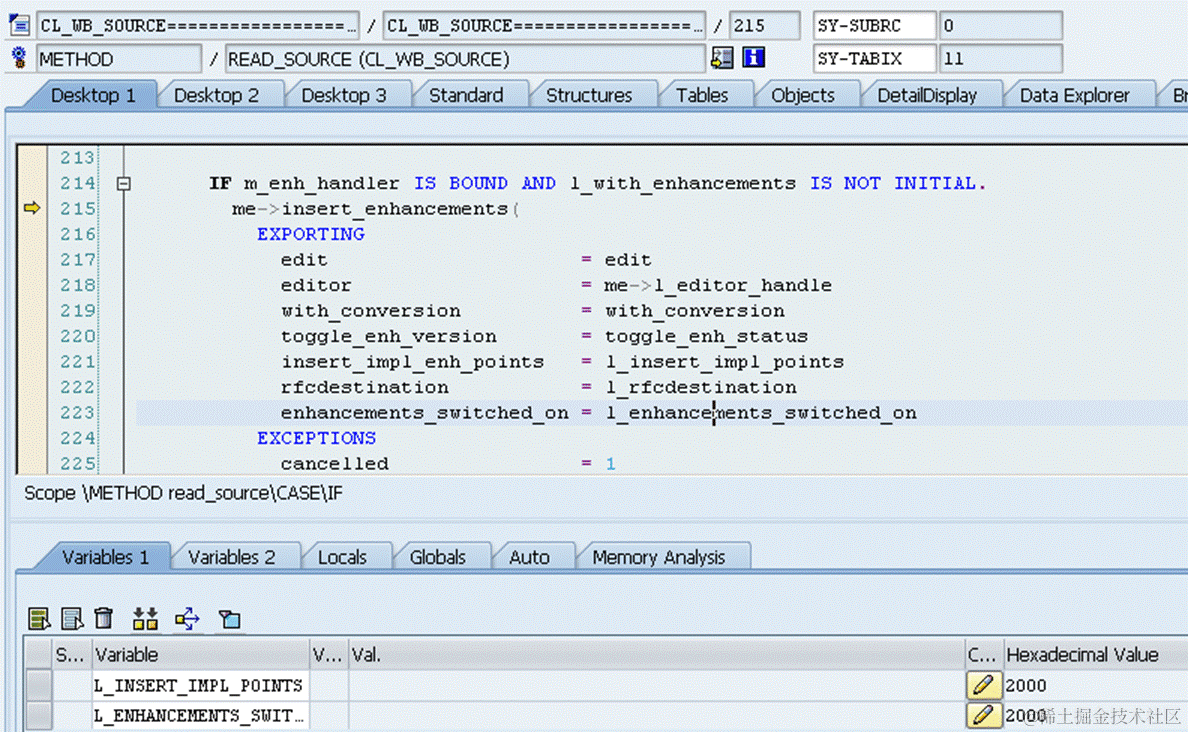
Task: Click the blue-grey table icon in variables toolbar
Action: pos(72,618)
